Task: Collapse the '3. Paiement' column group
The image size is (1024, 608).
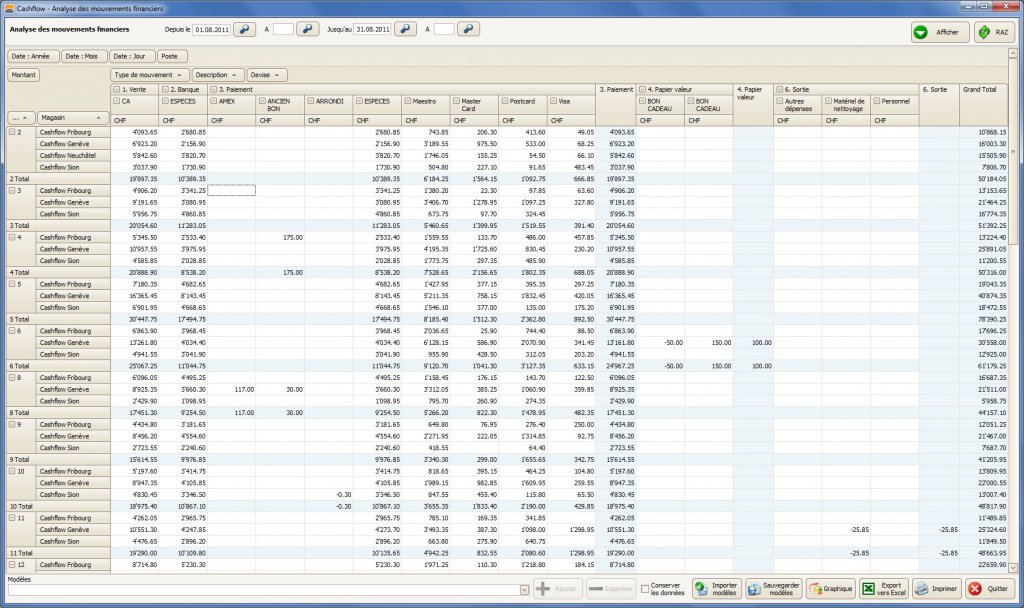Action: point(213,90)
